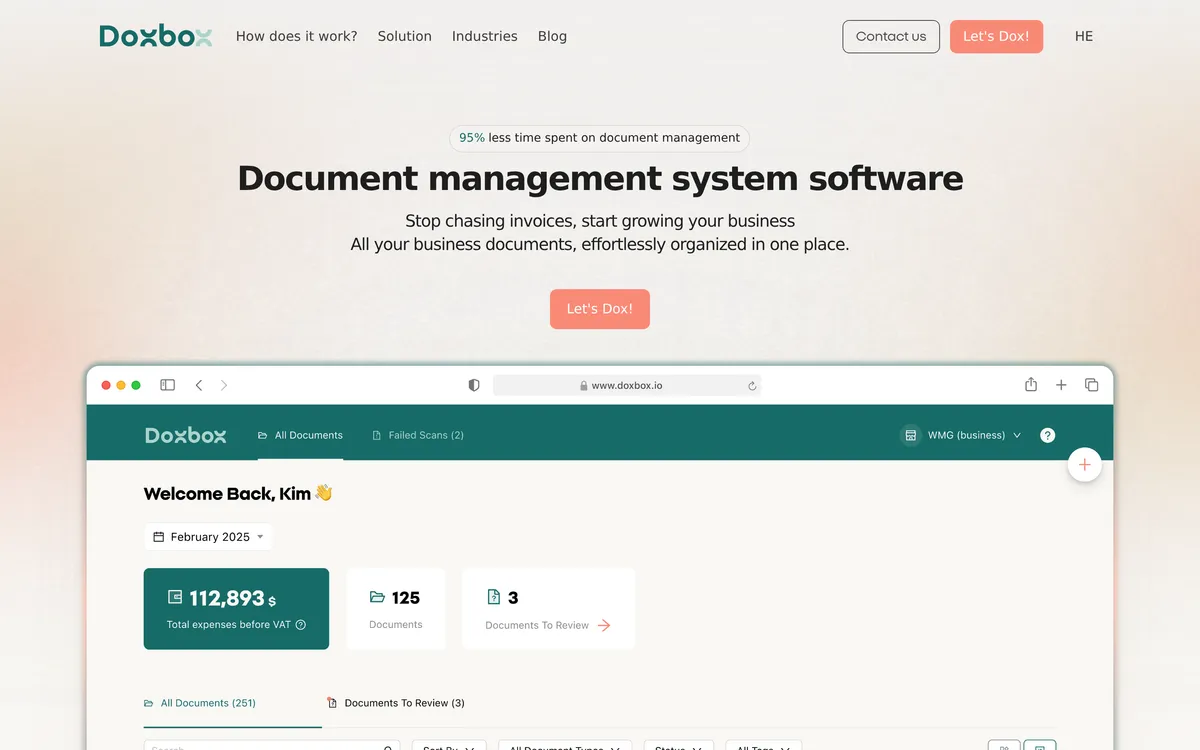
Task: Switch to the Failed Scans (2) tab
Action: (x=418, y=435)
